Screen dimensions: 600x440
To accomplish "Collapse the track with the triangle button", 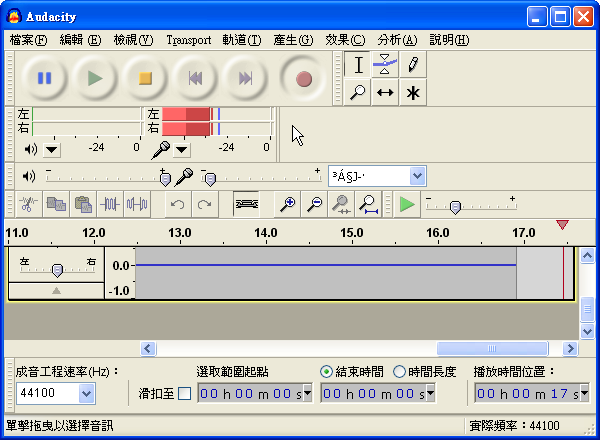I will tap(56, 291).
